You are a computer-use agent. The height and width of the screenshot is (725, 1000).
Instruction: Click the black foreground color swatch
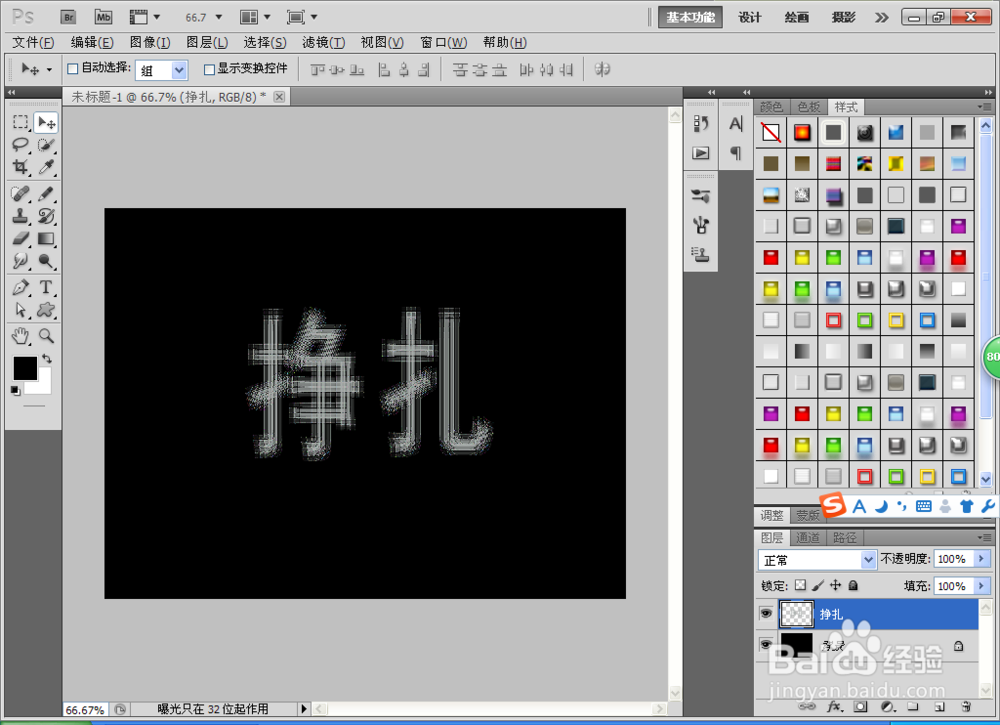pyautogui.click(x=25, y=368)
